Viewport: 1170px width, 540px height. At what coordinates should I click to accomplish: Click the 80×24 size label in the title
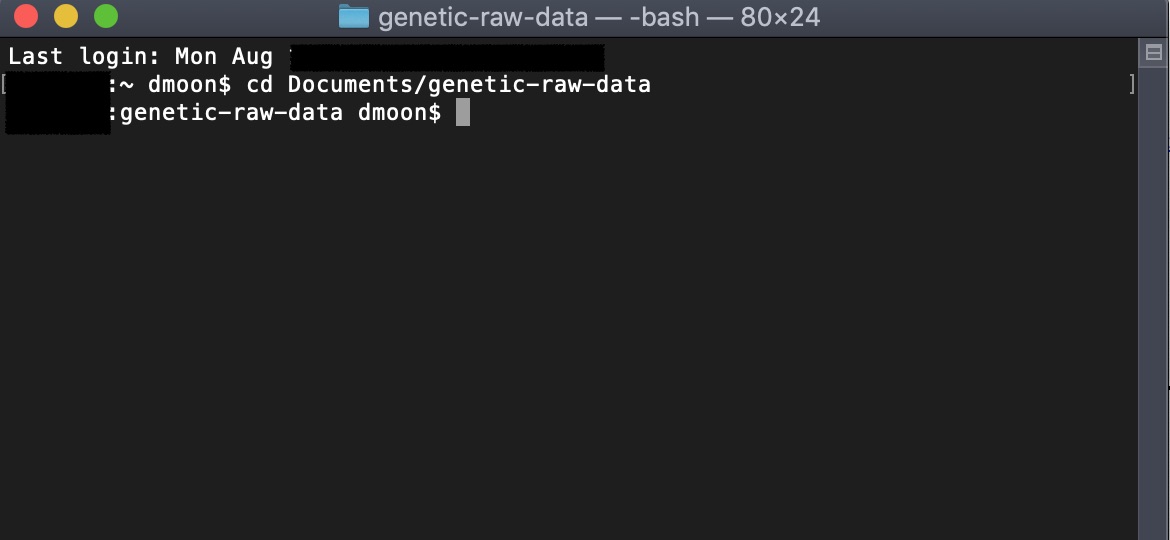point(780,16)
